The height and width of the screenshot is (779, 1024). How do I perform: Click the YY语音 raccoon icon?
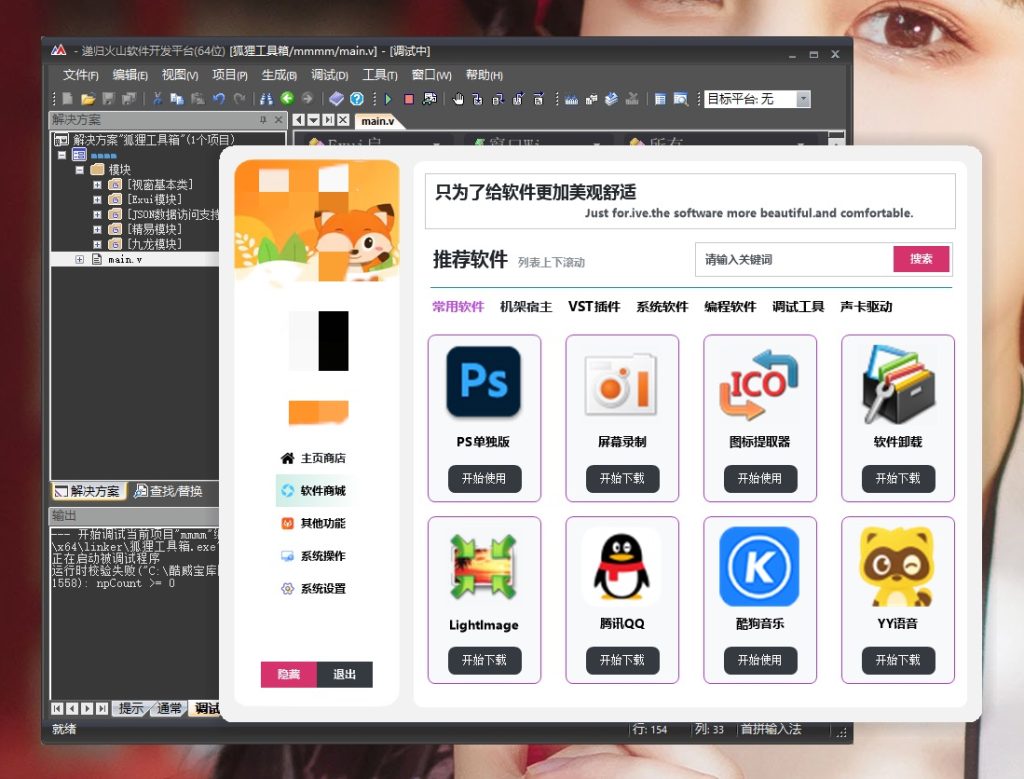[897, 567]
